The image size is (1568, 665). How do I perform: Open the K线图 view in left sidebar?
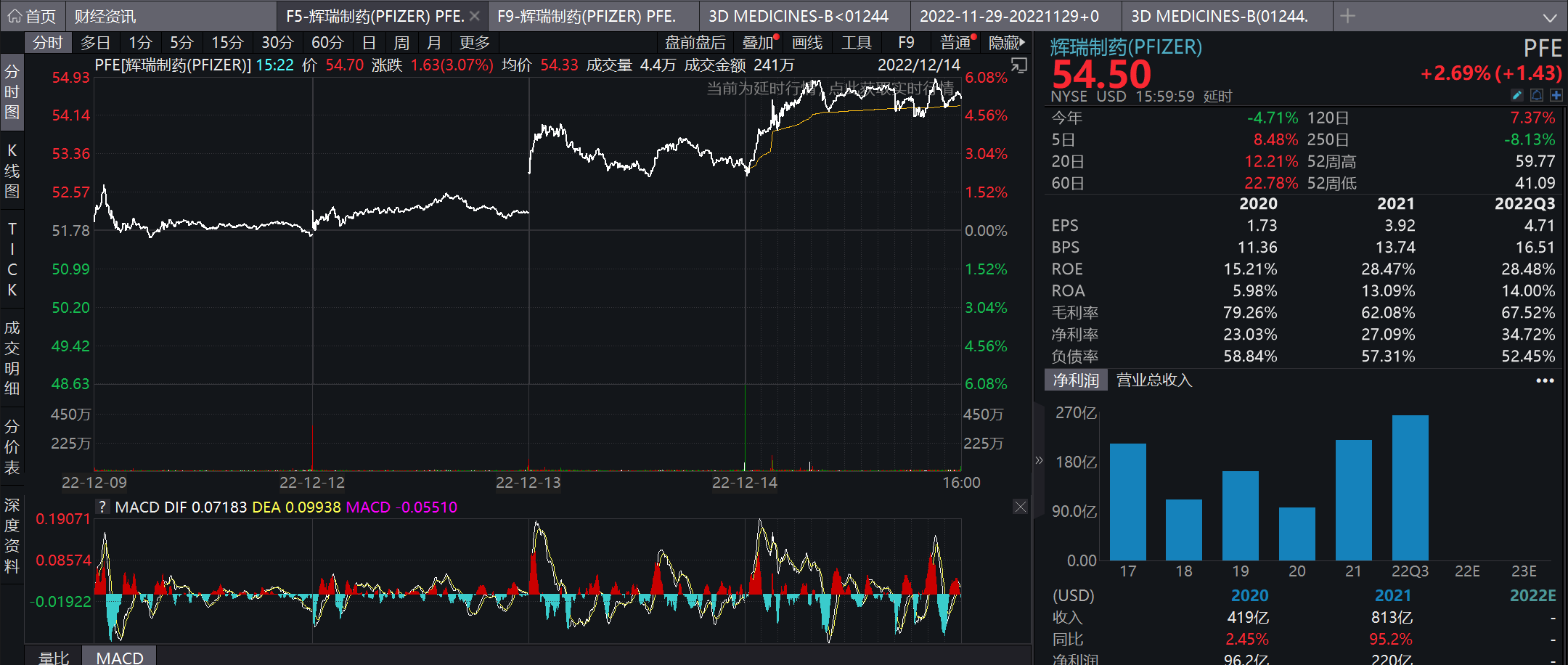pos(12,171)
